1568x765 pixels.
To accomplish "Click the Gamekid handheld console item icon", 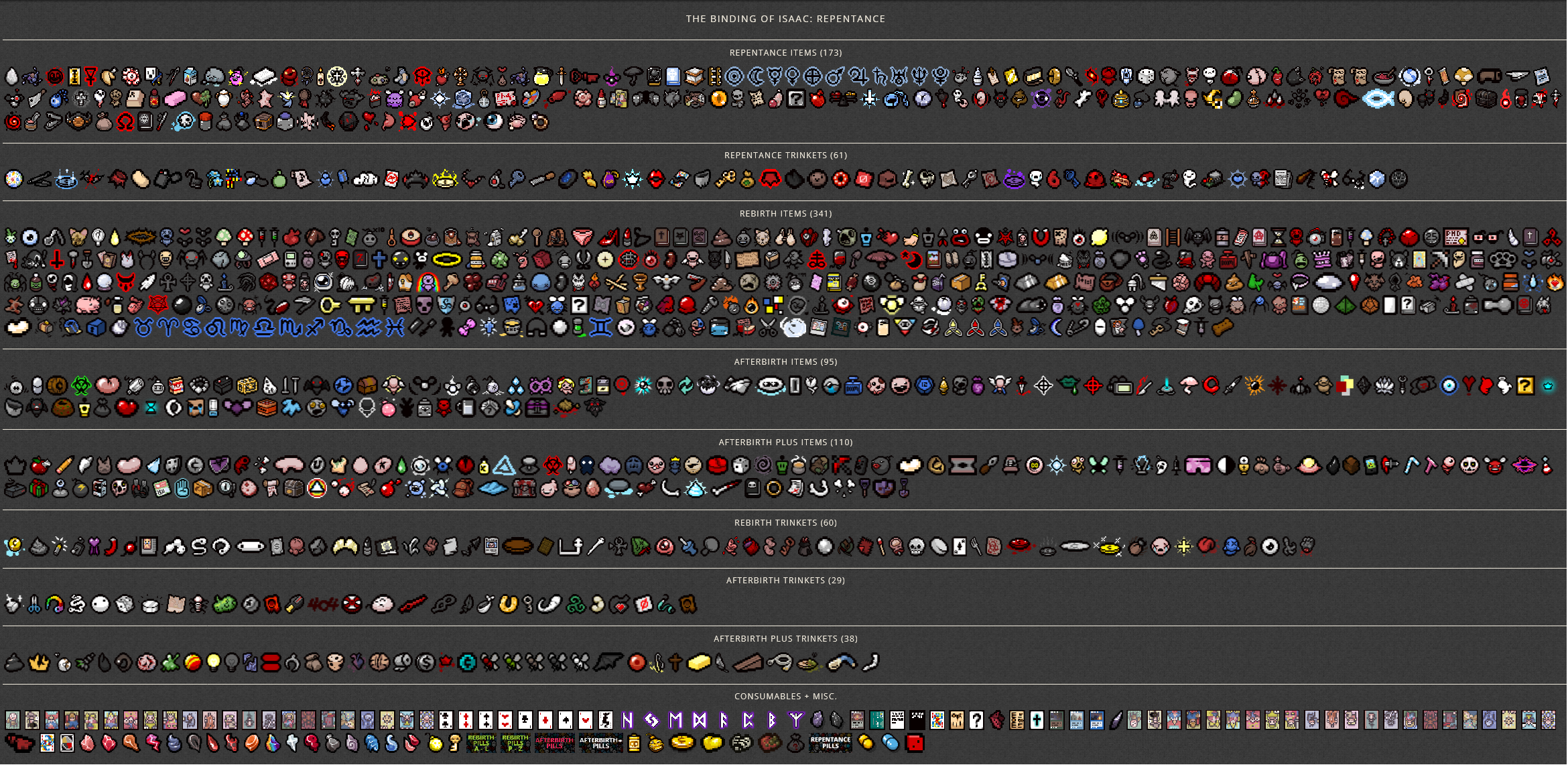I will [x=290, y=259].
